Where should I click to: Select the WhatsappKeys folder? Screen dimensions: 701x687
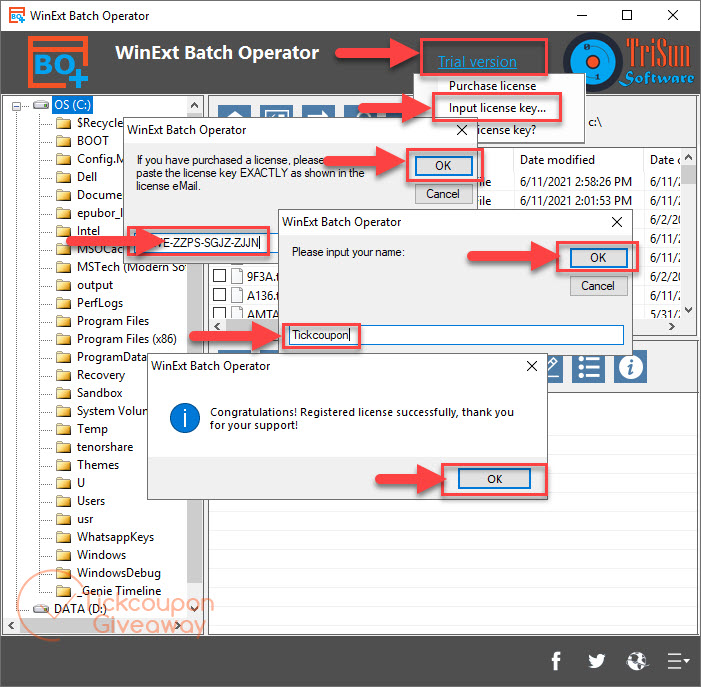(115, 537)
